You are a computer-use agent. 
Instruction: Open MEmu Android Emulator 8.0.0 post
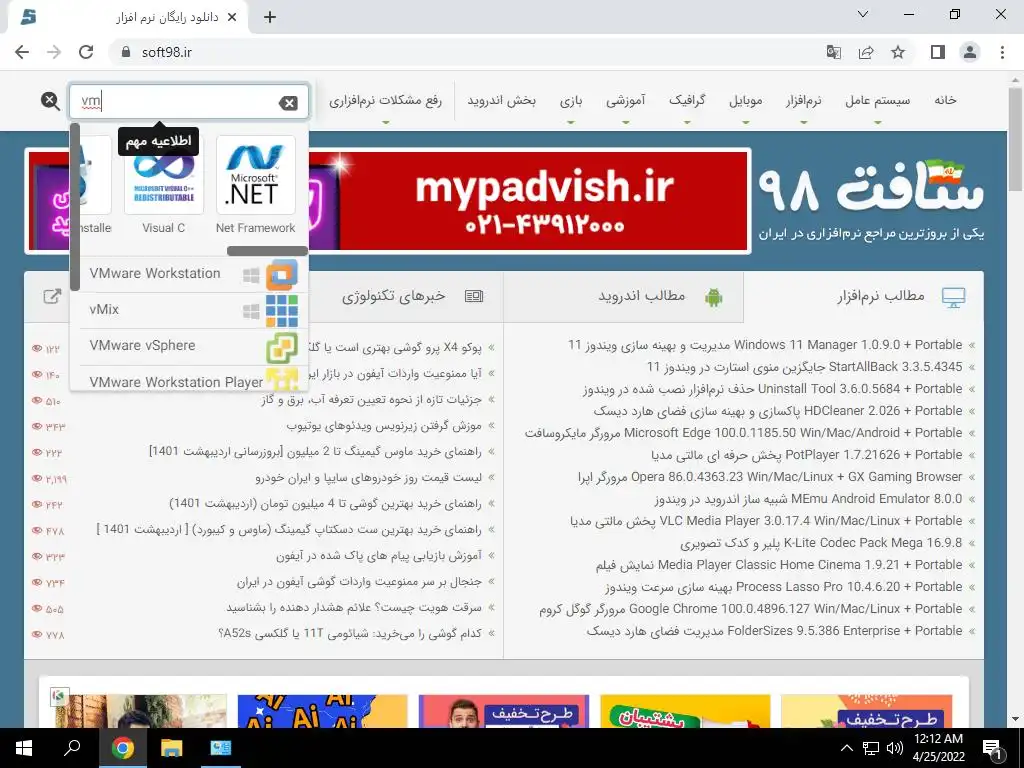[808, 499]
